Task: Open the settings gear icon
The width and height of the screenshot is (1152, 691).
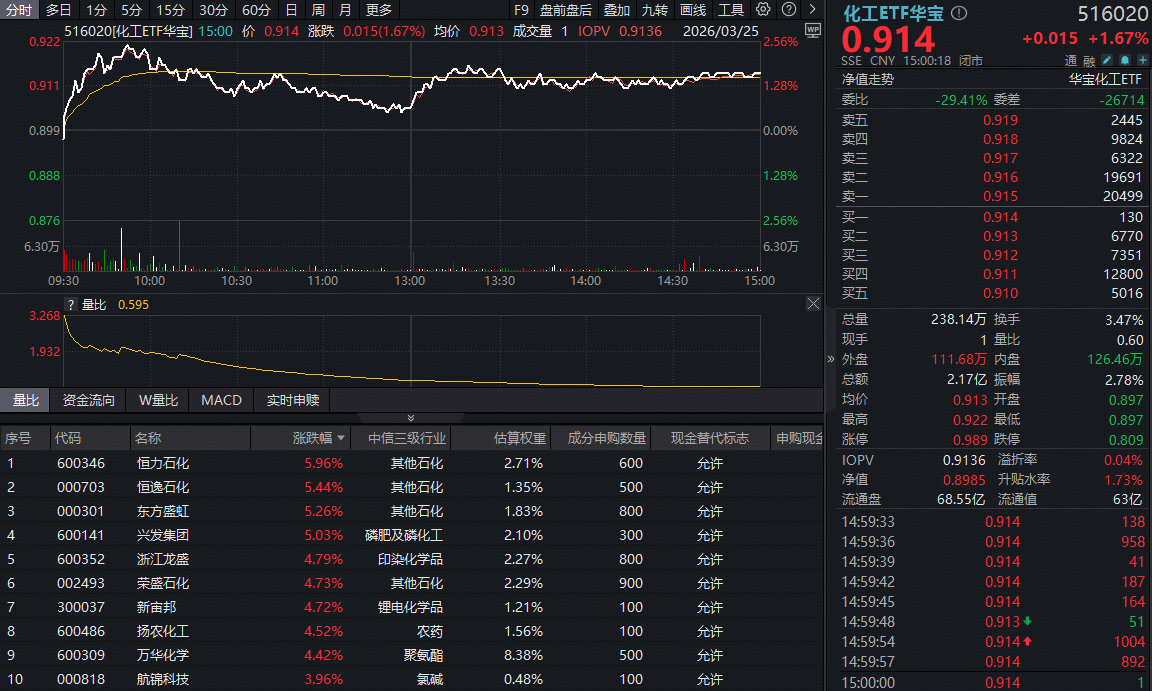Action: click(761, 9)
